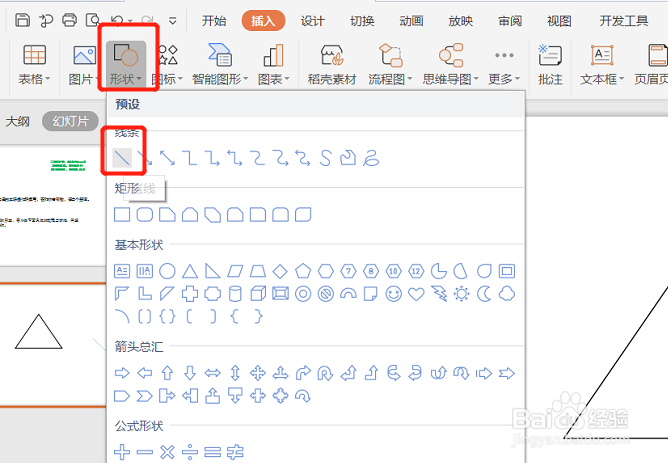
Task: Select the division sign formula shape
Action: pyautogui.click(x=190, y=451)
